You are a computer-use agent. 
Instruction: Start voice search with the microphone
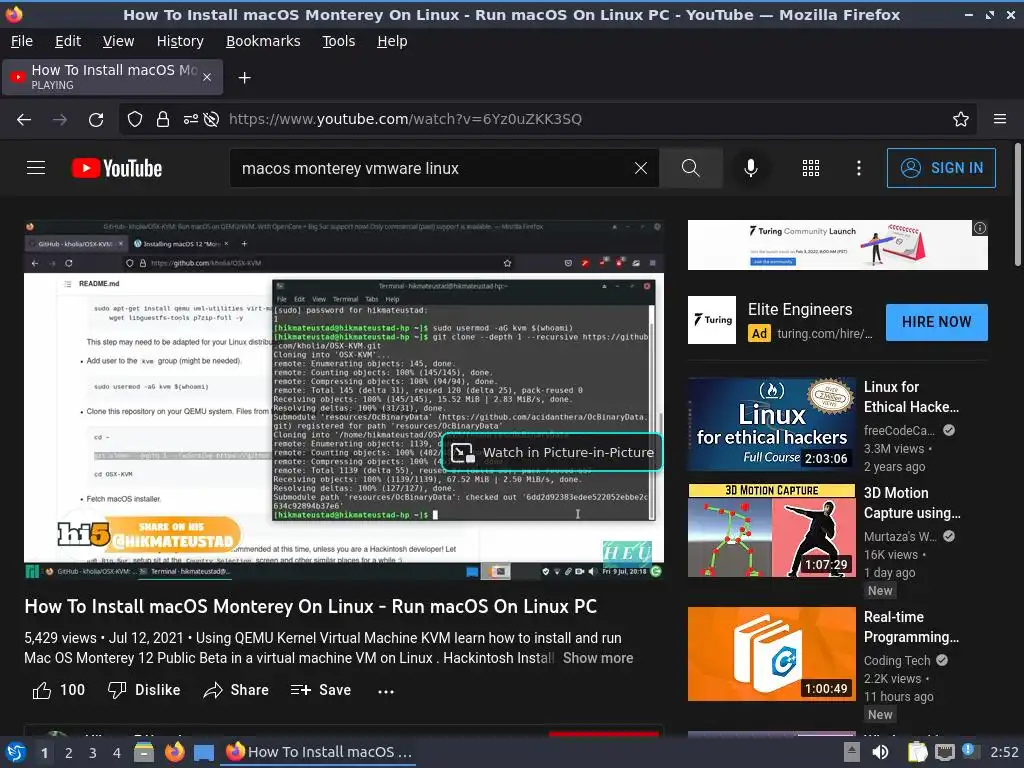coord(751,168)
